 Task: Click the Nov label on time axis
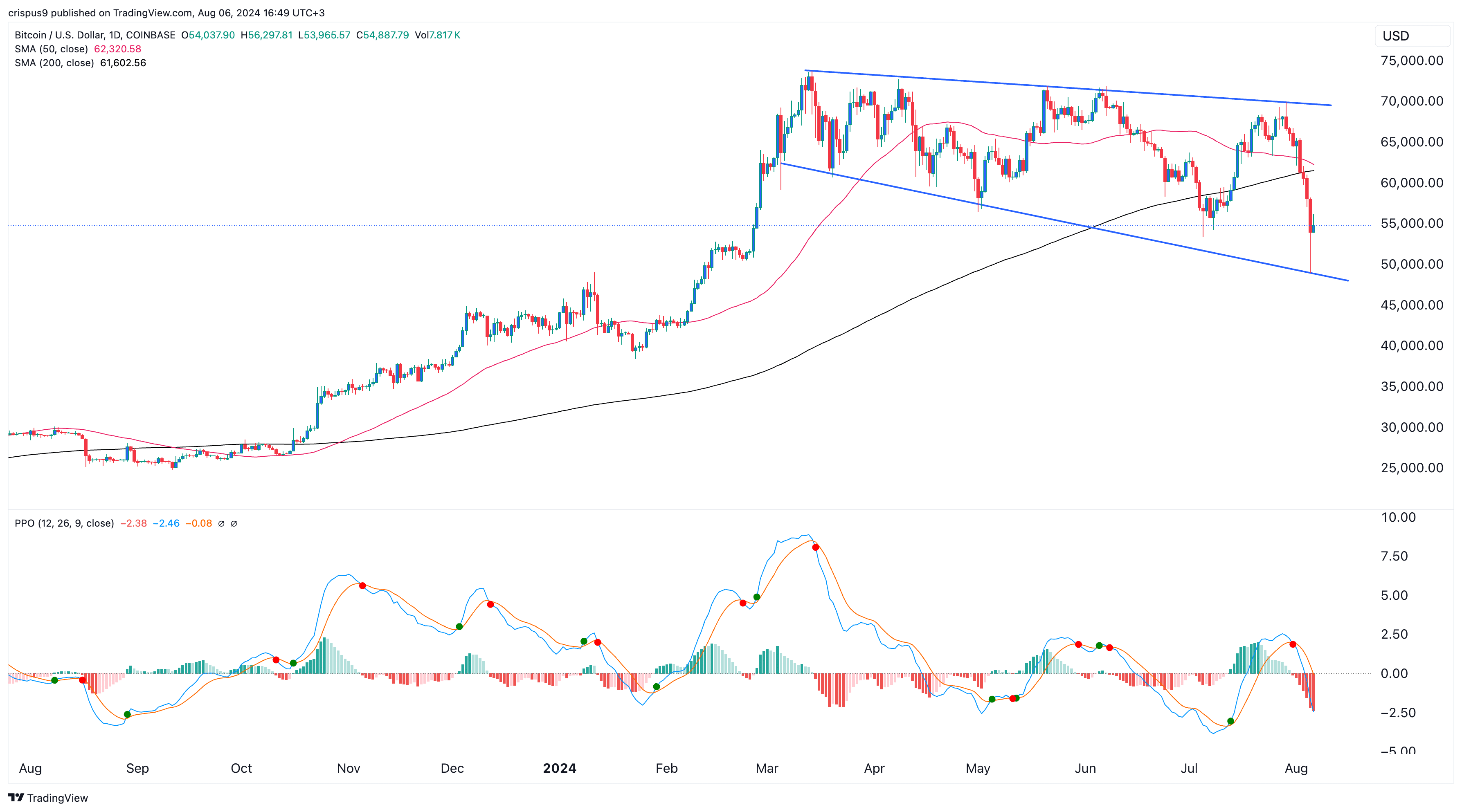coord(349,768)
